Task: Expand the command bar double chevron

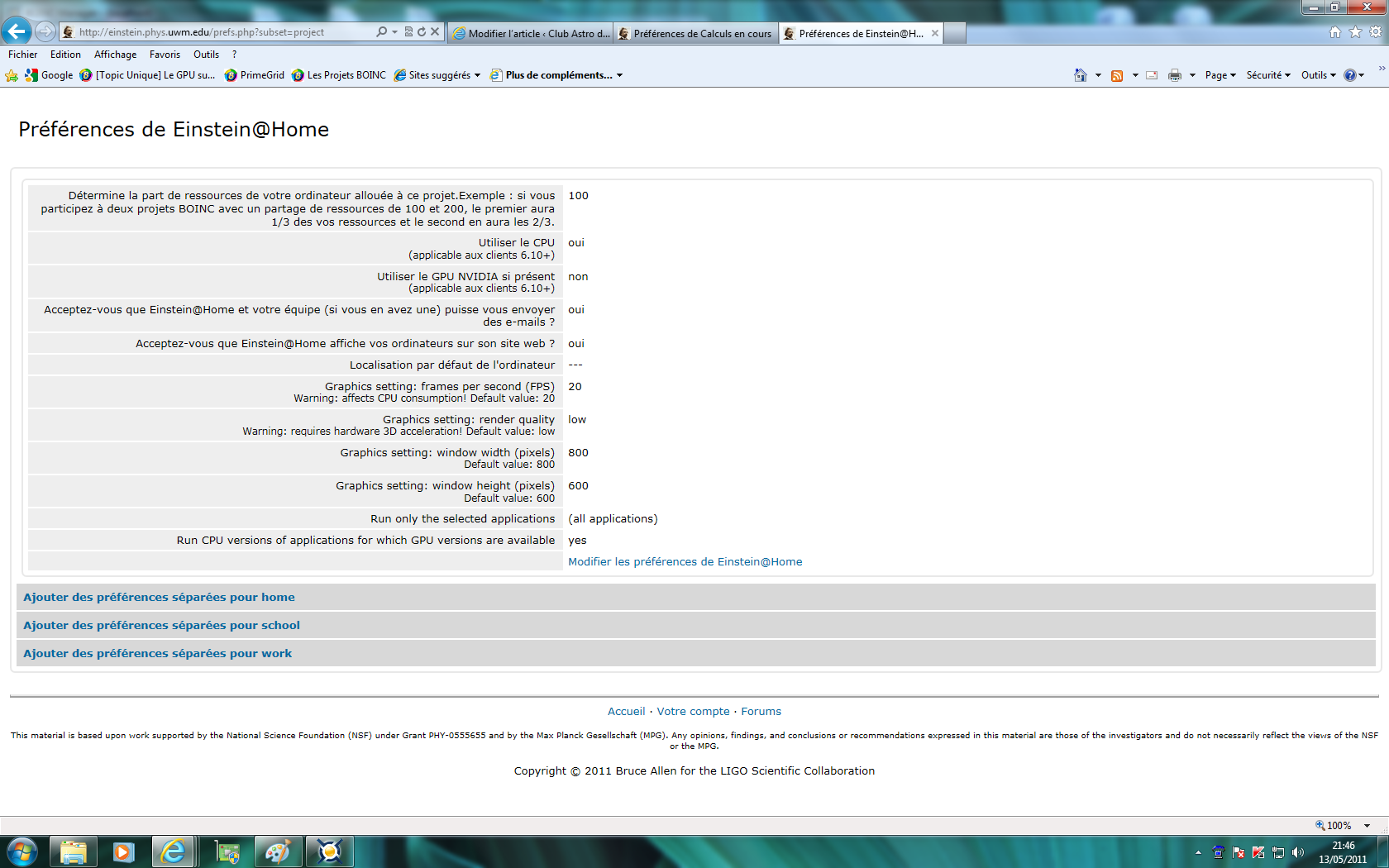Action: point(1382,69)
